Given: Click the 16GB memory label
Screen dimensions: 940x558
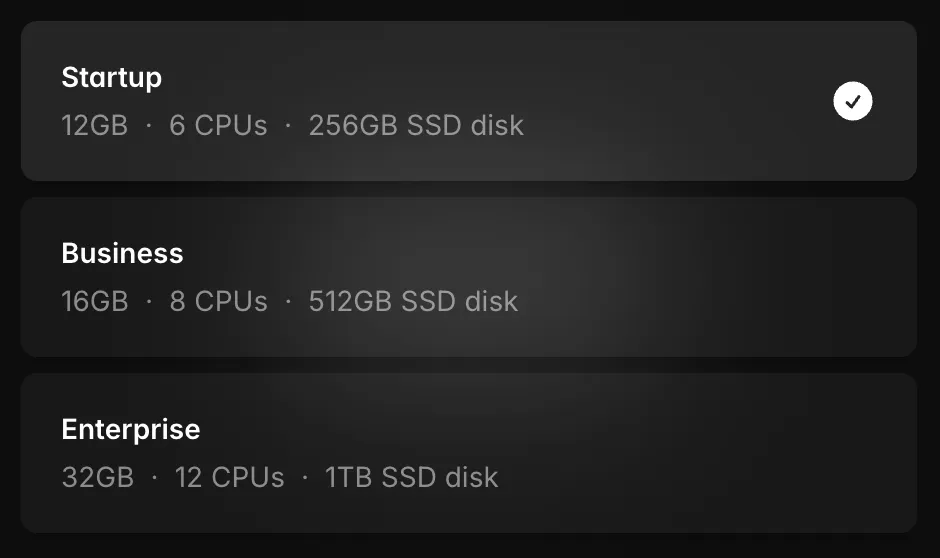Looking at the screenshot, I should (x=95, y=302).
